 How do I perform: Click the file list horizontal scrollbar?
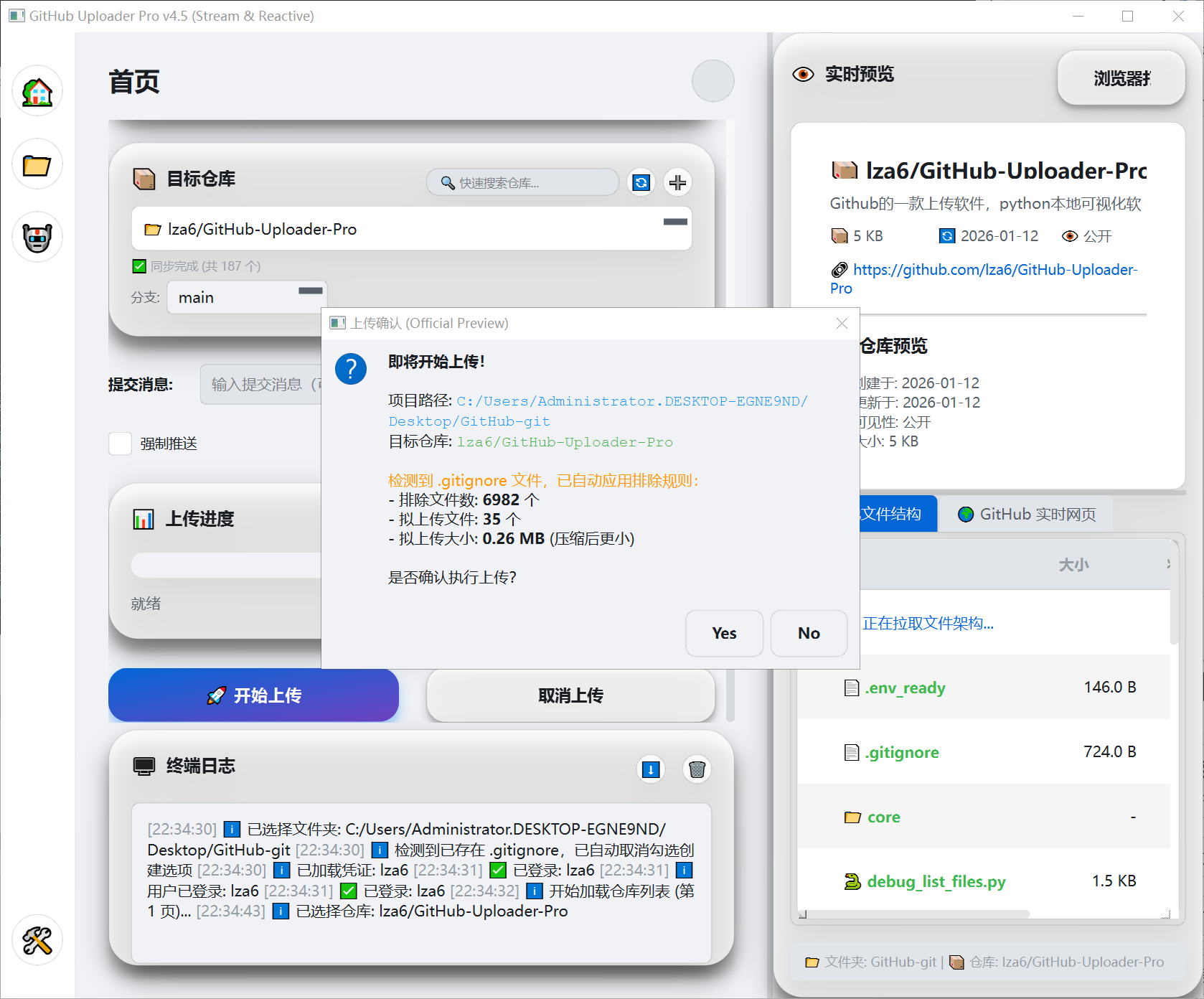click(x=917, y=914)
